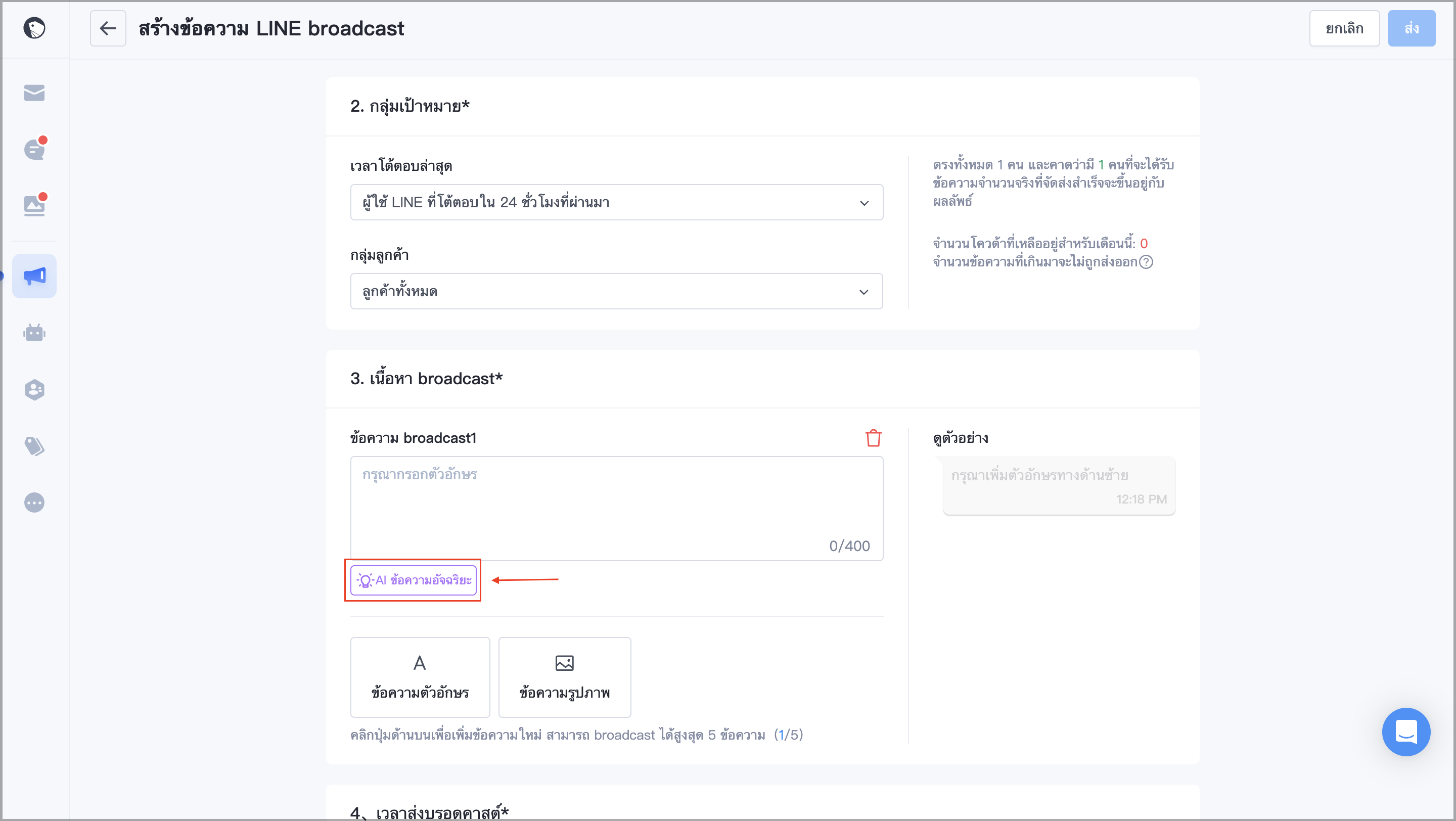Image resolution: width=1456 pixels, height=821 pixels.
Task: Expand the กลุ่มลูกค้า dropdown
Action: pyautogui.click(x=616, y=292)
